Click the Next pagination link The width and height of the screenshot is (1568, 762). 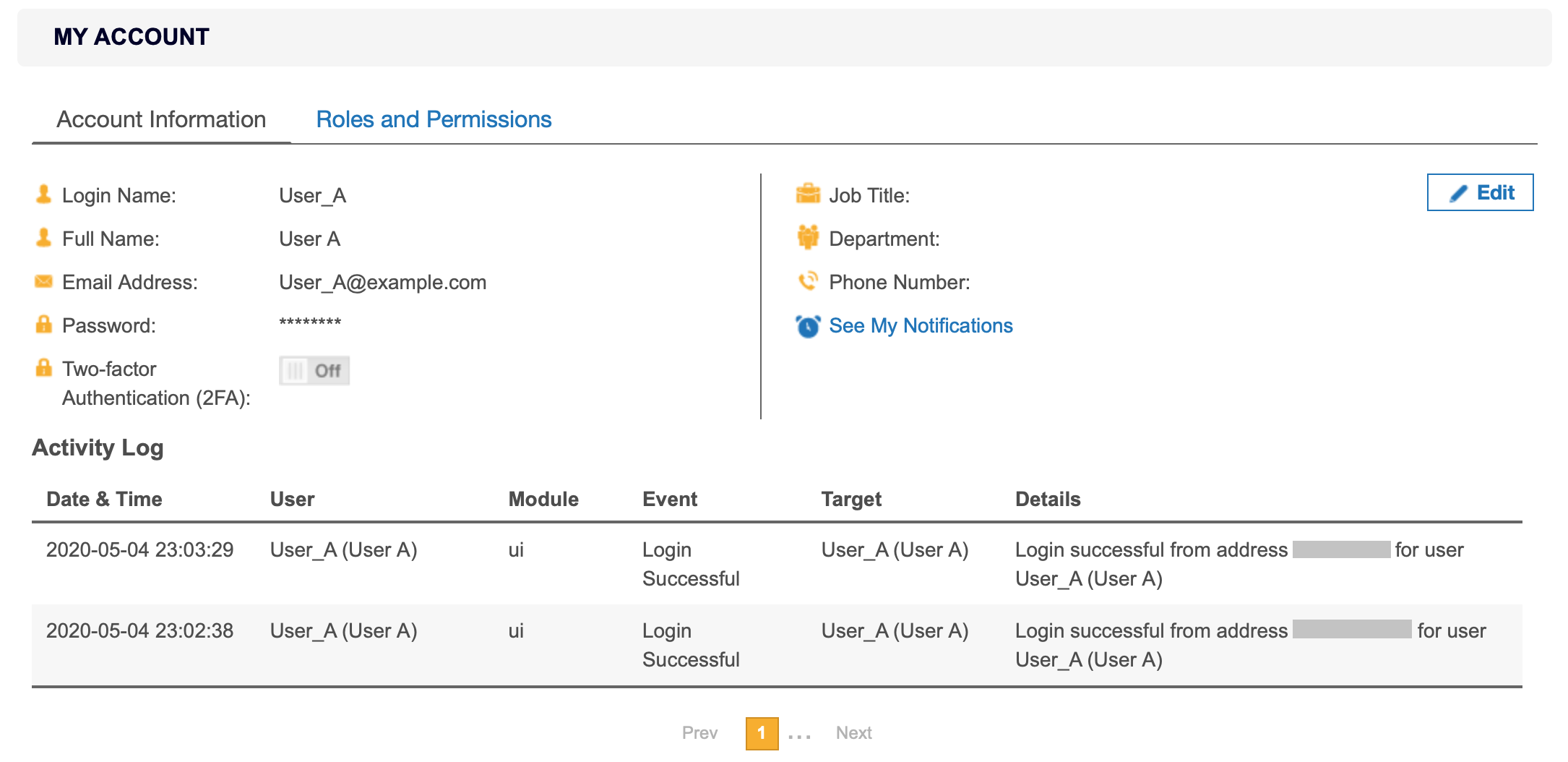(x=854, y=732)
